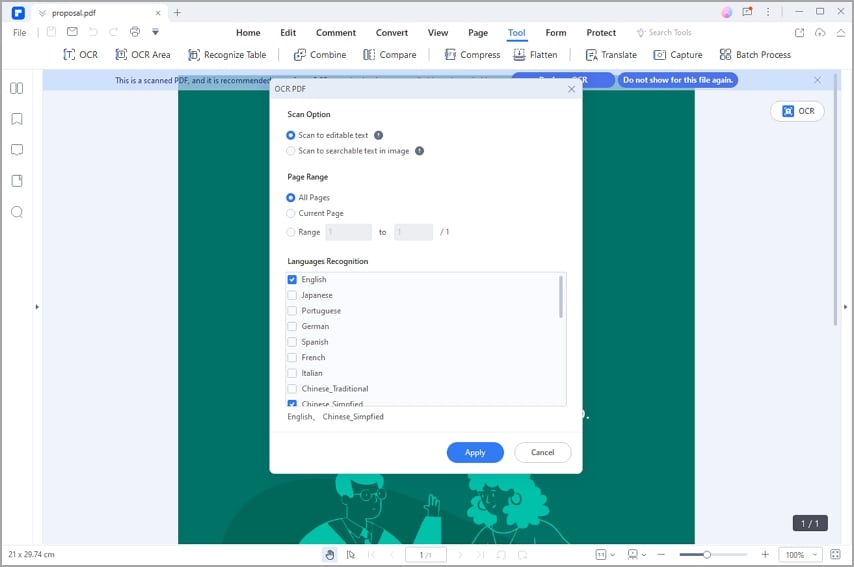Expand the quick access toolbar dropdown arrow

point(155,32)
